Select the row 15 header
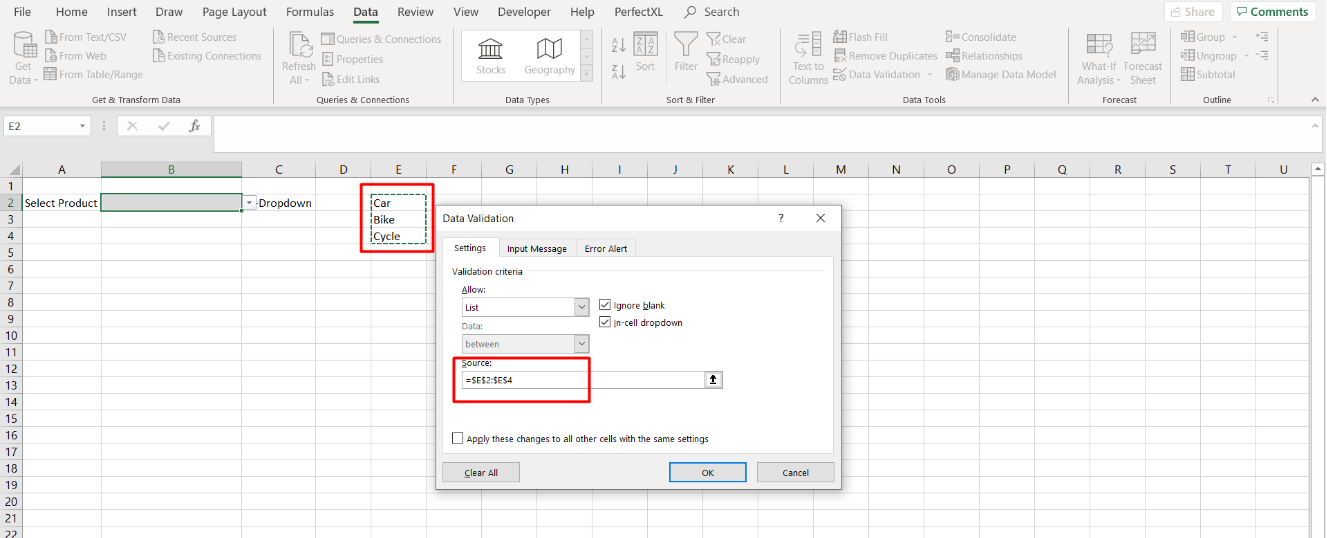This screenshot has width=1327, height=538. (11, 418)
